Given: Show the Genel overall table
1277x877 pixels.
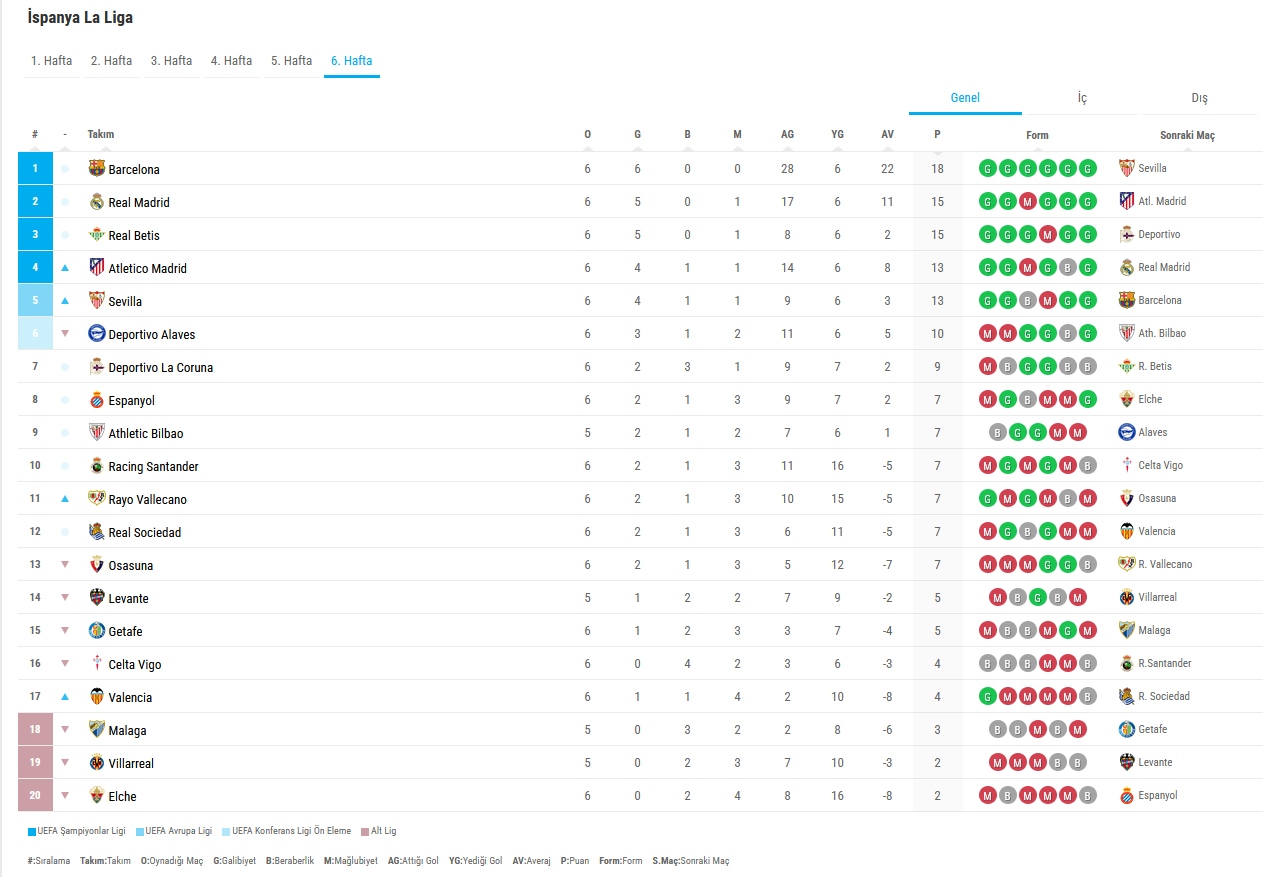Looking at the screenshot, I should point(965,98).
